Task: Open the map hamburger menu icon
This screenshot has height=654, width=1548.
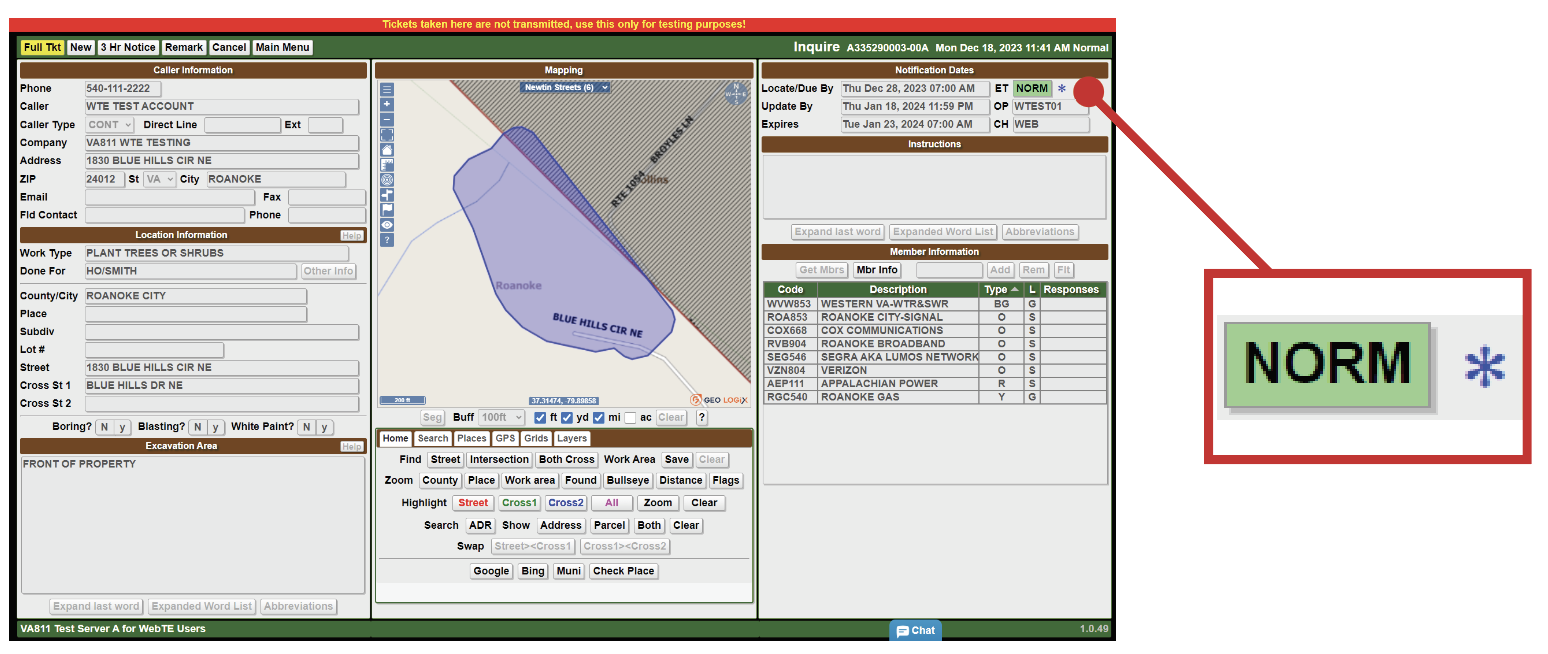Action: click(387, 89)
